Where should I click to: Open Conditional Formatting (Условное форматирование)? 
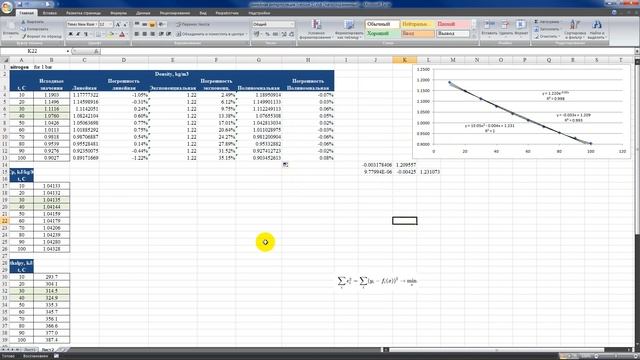pyautogui.click(x=316, y=29)
